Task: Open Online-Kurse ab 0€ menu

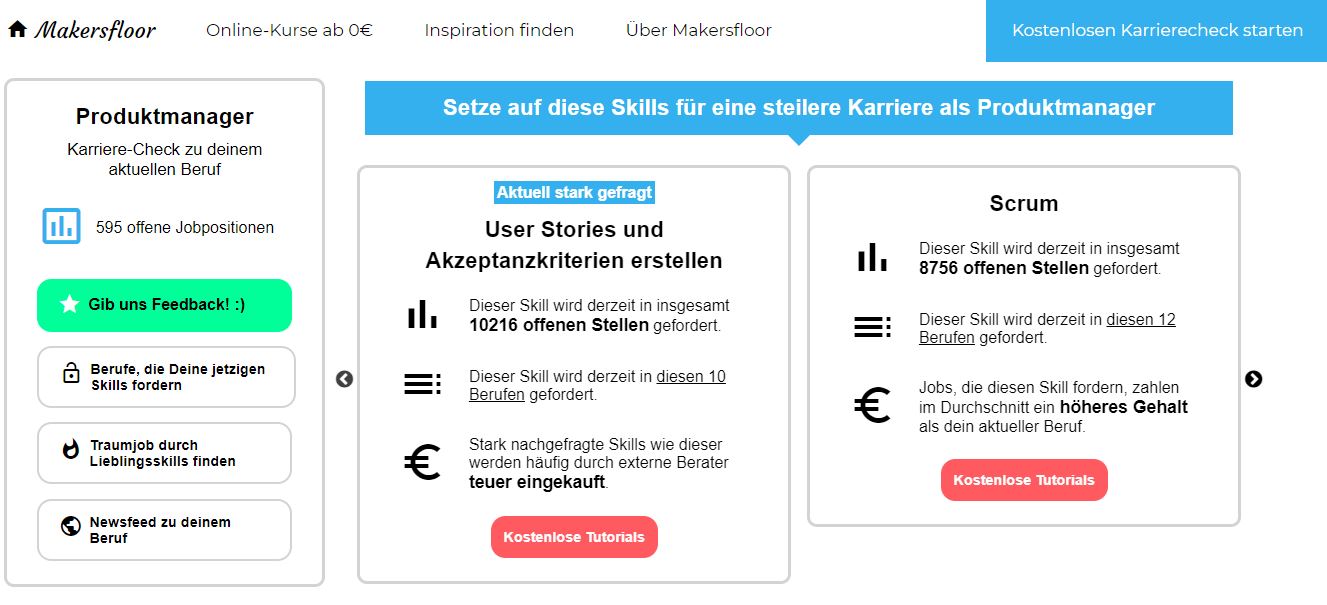Action: pyautogui.click(x=289, y=30)
